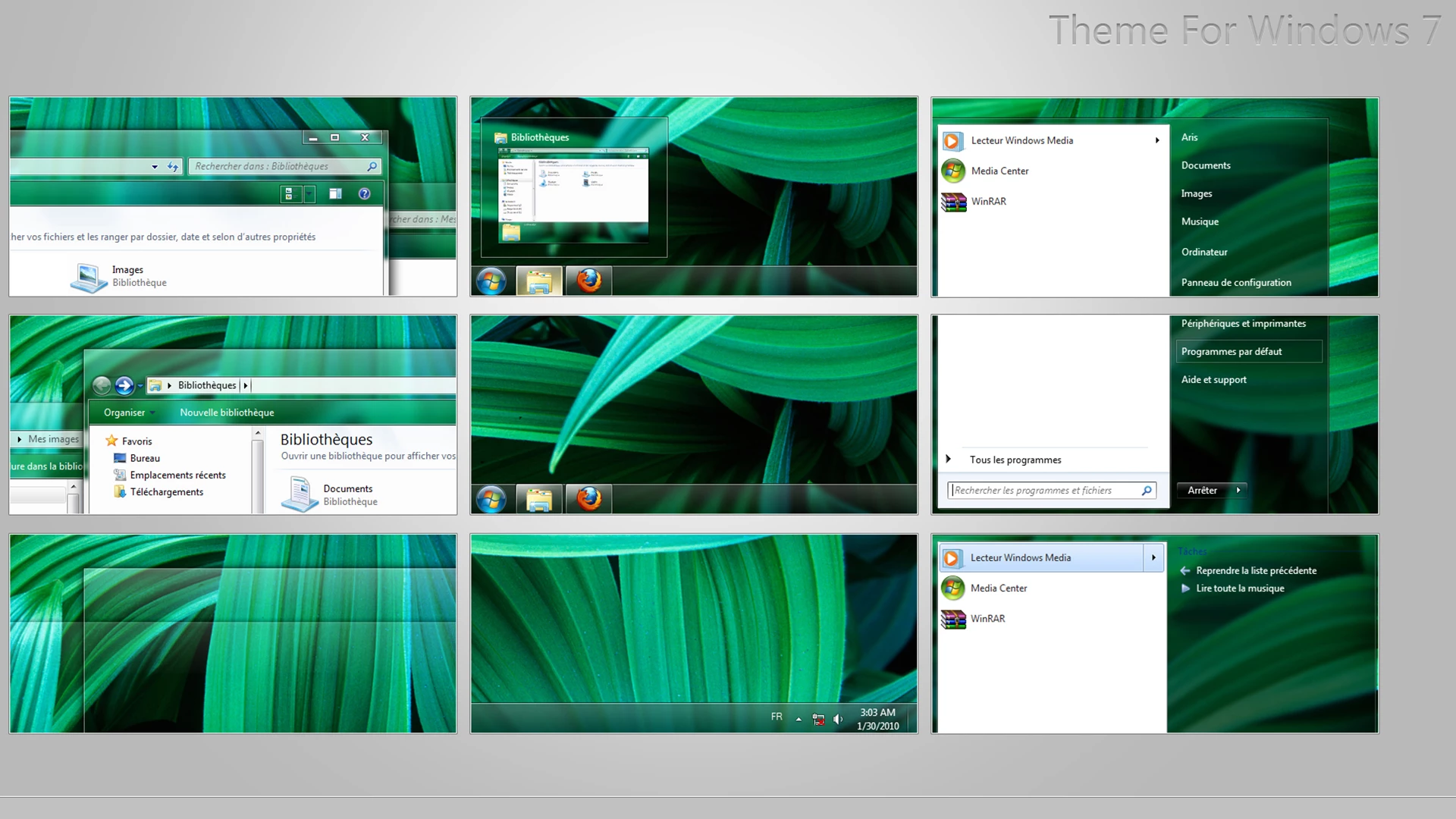Click Tous les programmes label
This screenshot has width=1456, height=819.
coord(1015,460)
